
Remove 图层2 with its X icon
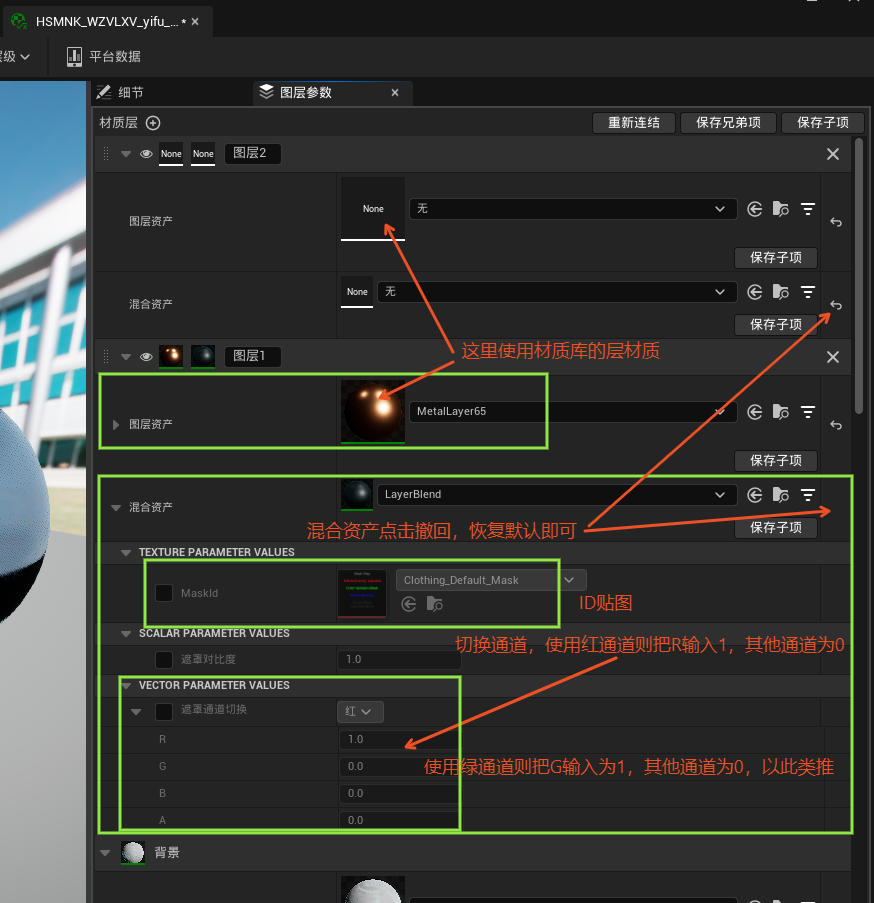pyautogui.click(x=832, y=154)
